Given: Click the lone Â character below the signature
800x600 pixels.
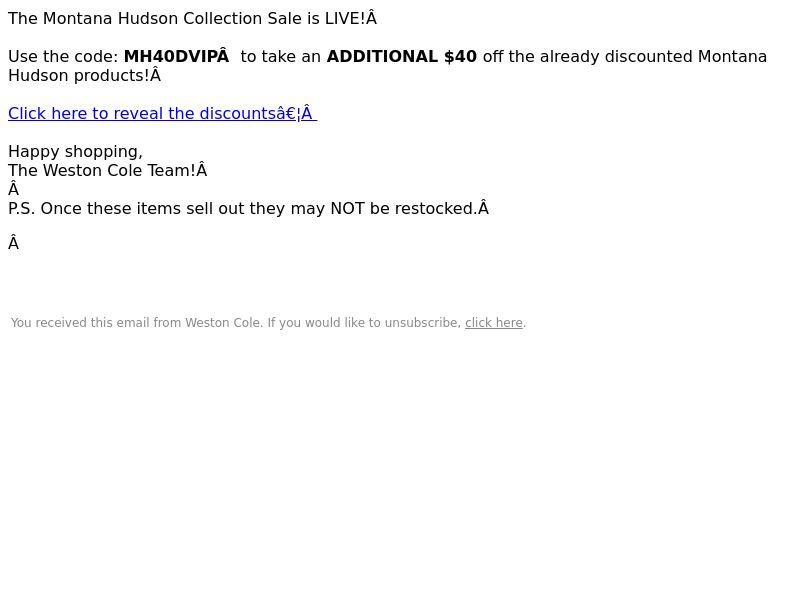Looking at the screenshot, I should (14, 189).
